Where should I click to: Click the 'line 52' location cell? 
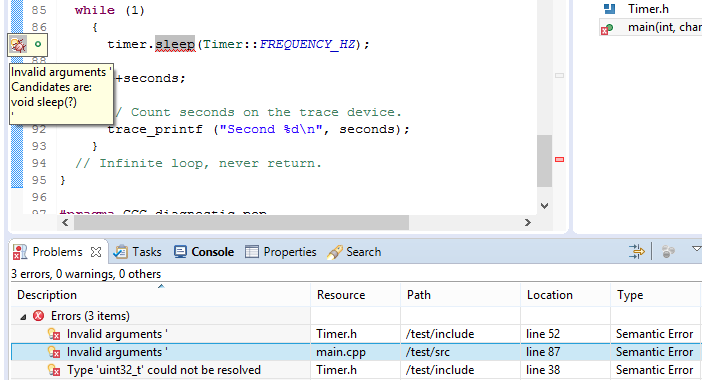click(x=543, y=334)
